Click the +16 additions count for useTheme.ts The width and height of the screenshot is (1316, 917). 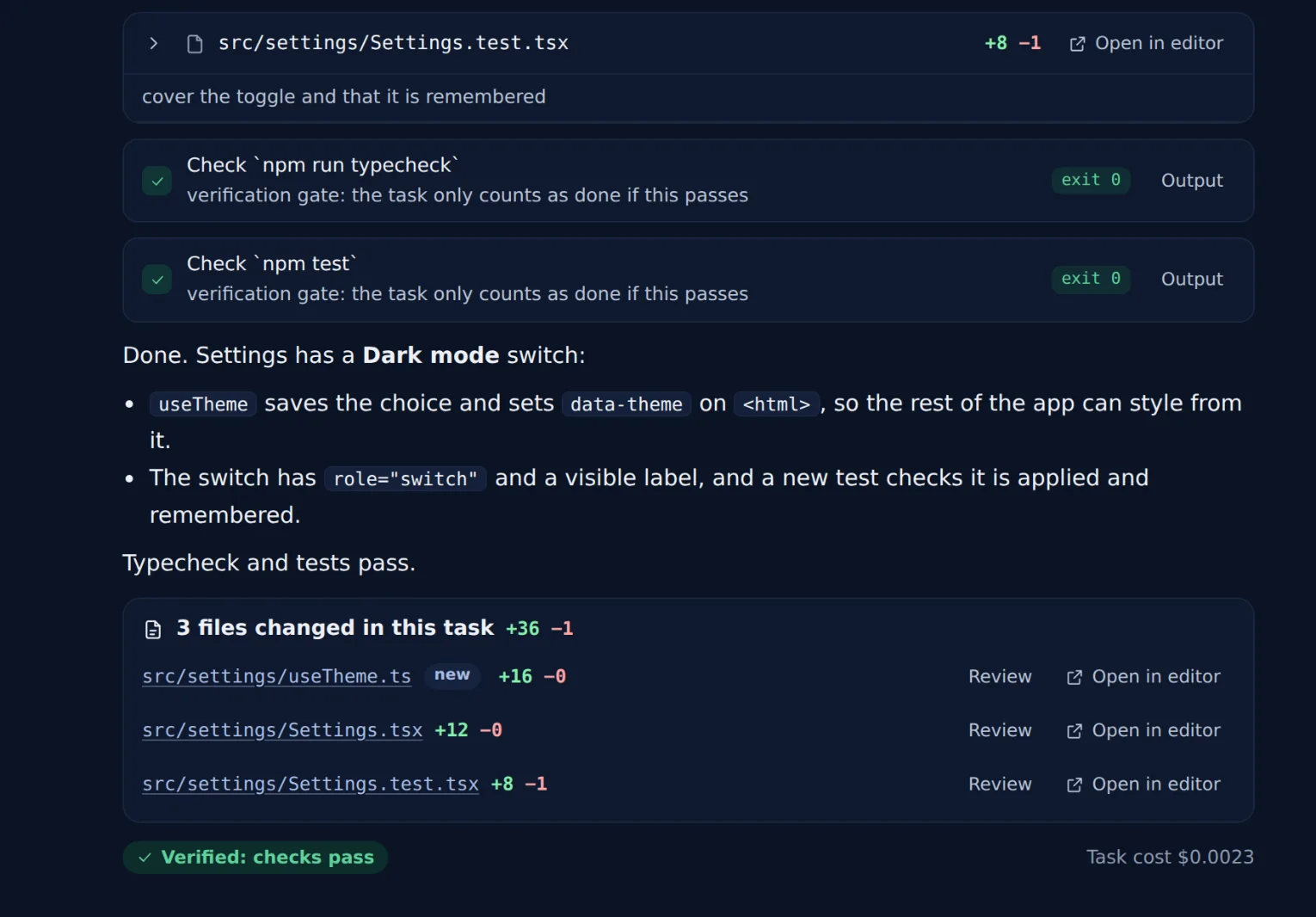515,677
